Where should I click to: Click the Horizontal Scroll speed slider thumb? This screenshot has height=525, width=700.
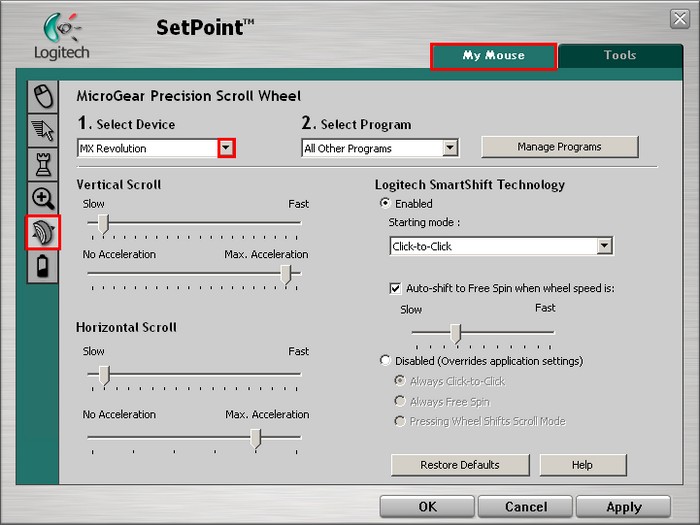click(x=104, y=375)
